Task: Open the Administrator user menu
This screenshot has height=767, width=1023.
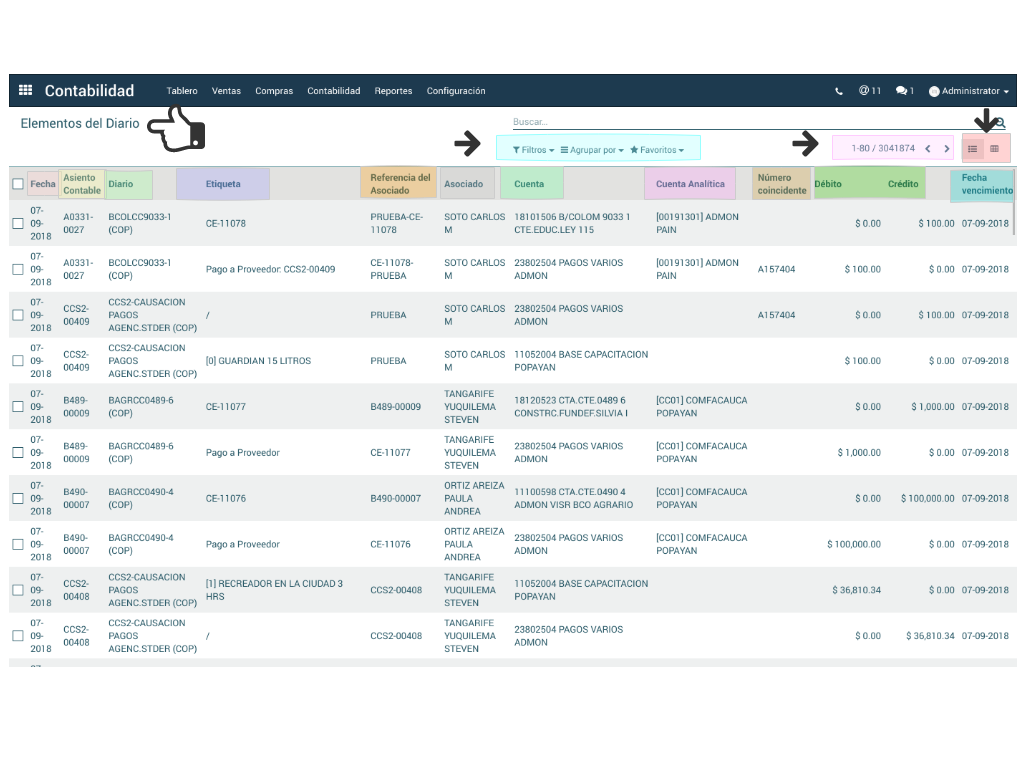Action: (968, 91)
